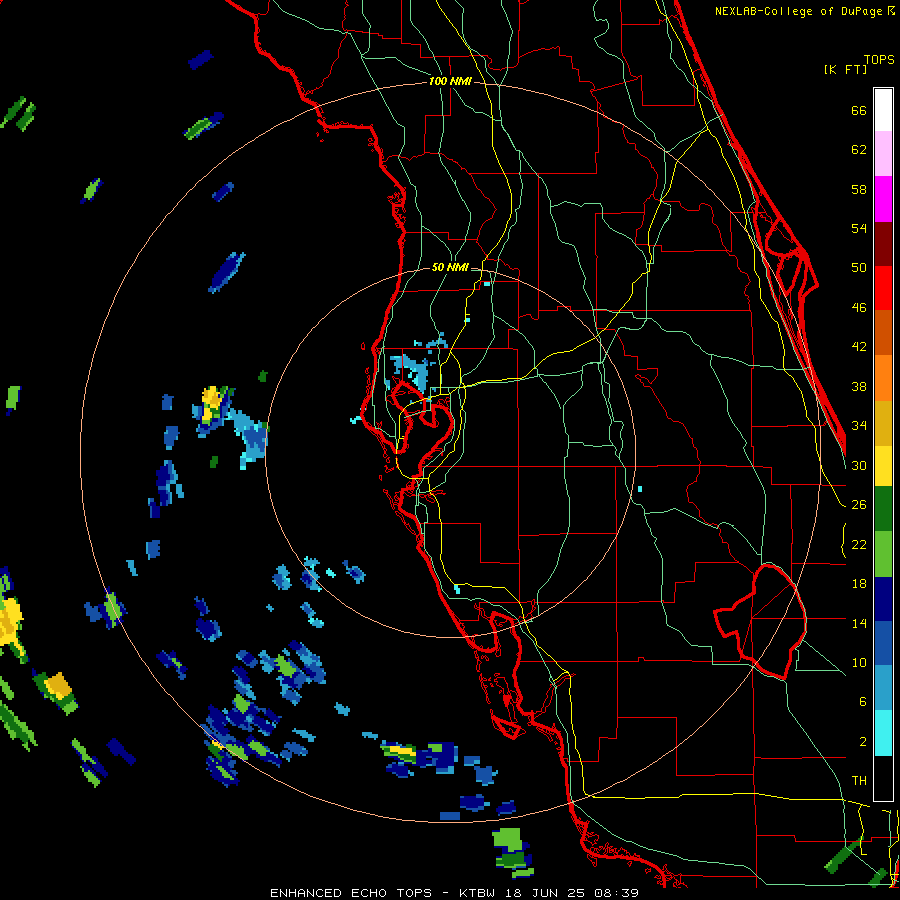Click the white swatch at the legend top
Viewport: 900px width, 900px height.
[883, 110]
